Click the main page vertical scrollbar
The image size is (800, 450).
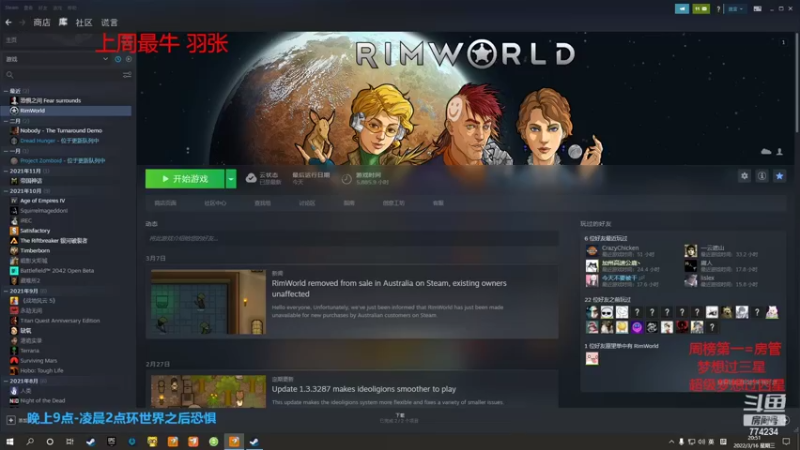[796, 82]
